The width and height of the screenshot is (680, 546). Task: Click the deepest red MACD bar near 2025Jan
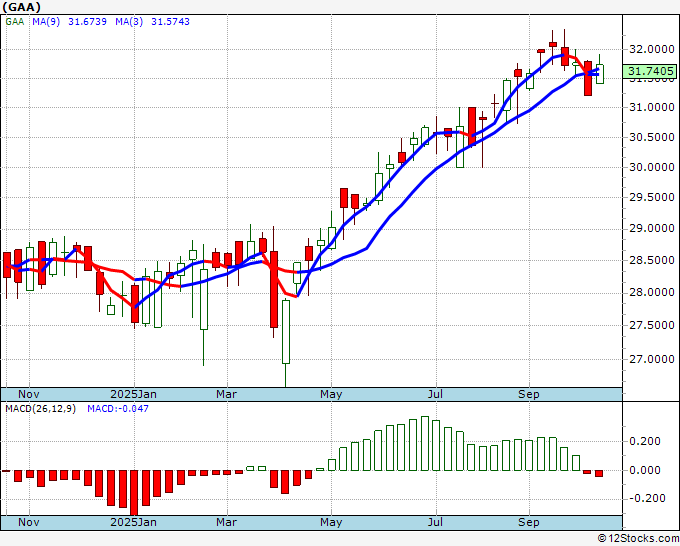(134, 493)
